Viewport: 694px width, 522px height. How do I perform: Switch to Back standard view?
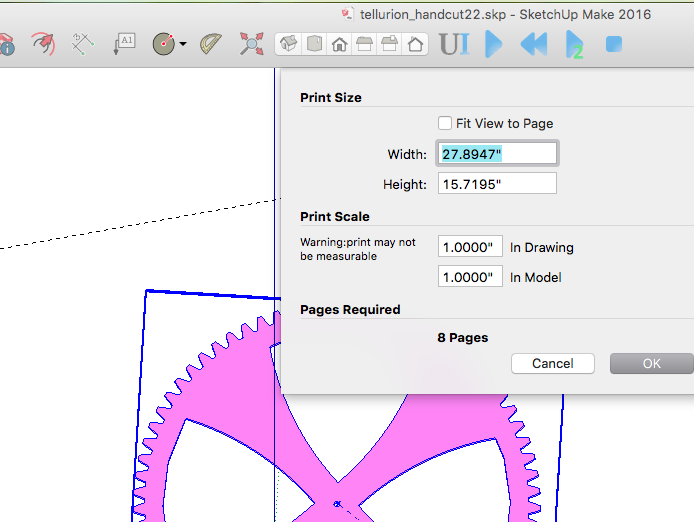pyautogui.click(x=389, y=44)
